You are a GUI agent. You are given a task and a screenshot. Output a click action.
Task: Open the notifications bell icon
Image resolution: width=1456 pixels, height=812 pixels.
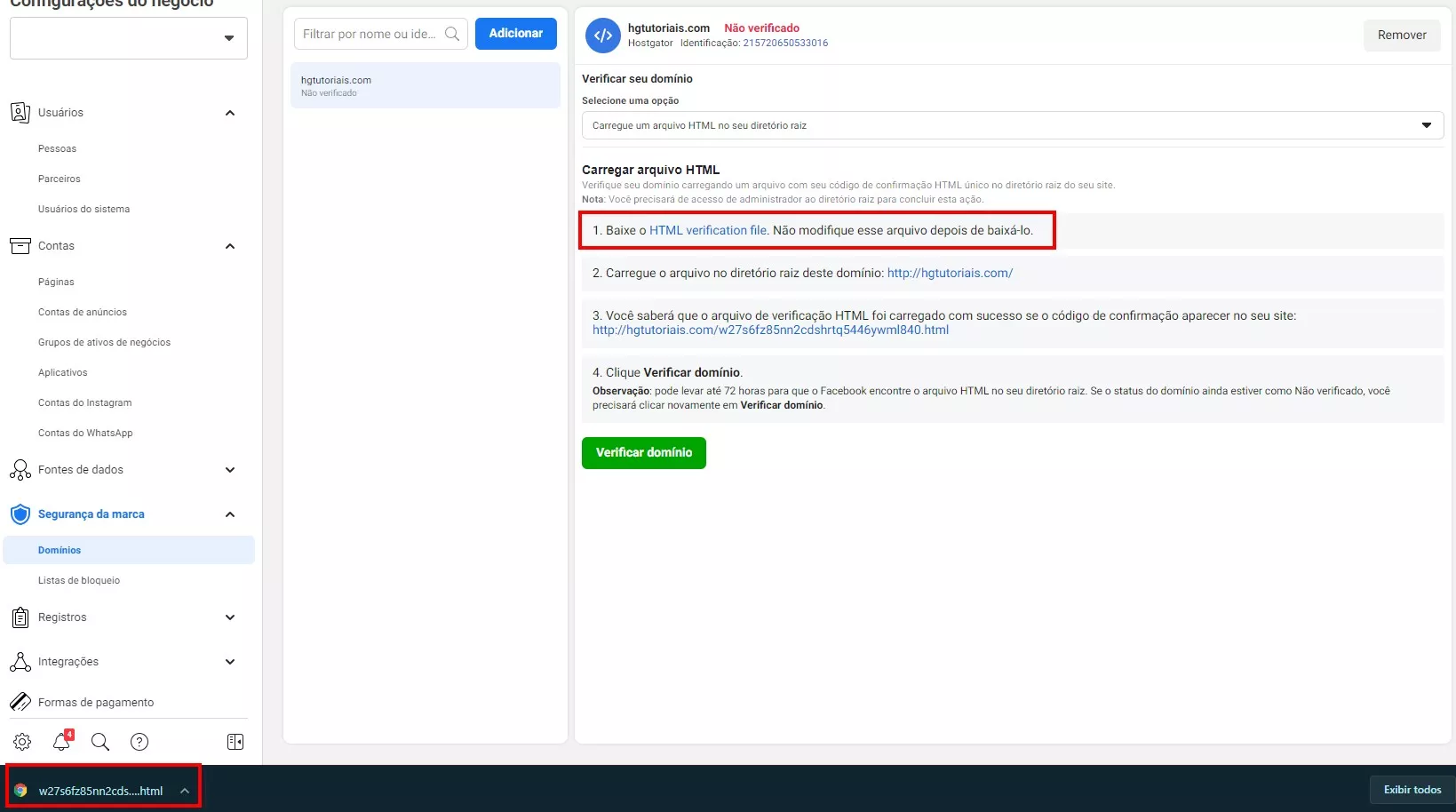click(x=61, y=741)
